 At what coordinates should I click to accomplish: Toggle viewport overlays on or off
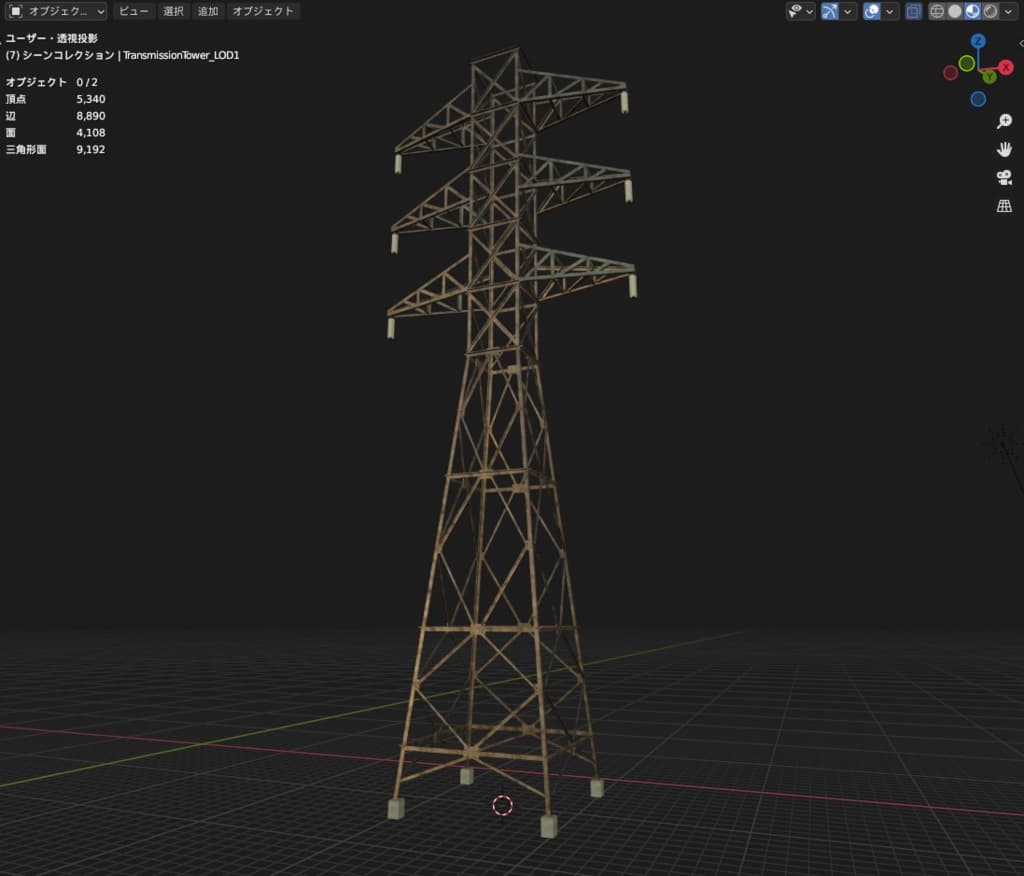pos(871,11)
